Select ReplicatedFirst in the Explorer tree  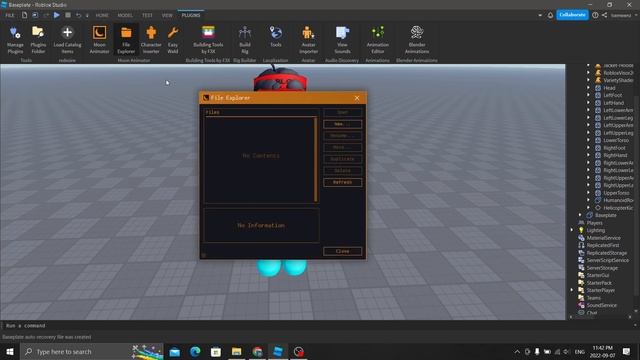point(603,245)
